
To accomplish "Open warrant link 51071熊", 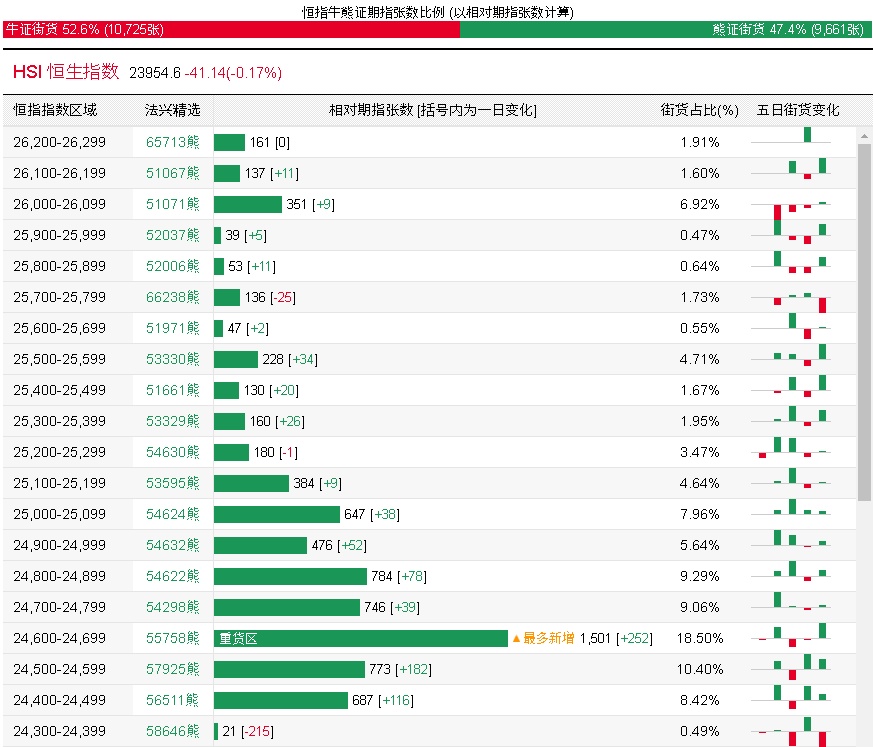I will (x=173, y=204).
